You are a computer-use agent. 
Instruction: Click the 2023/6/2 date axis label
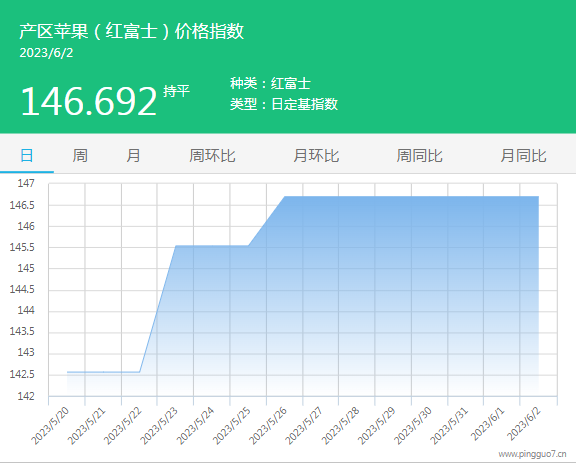pos(524,424)
